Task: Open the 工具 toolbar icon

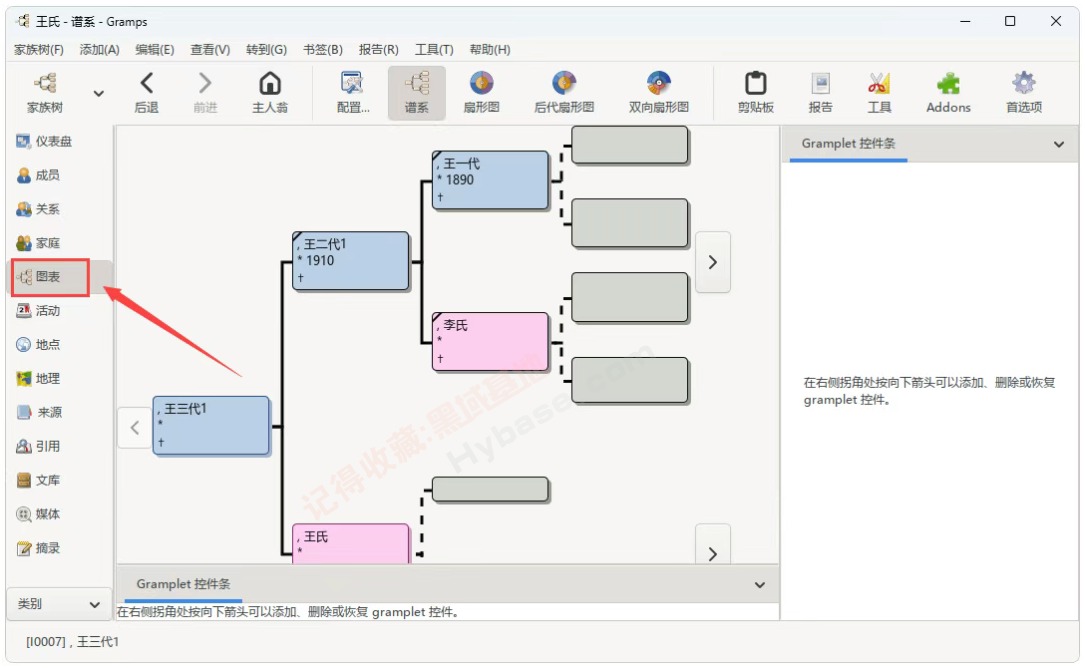Action: pos(879,93)
